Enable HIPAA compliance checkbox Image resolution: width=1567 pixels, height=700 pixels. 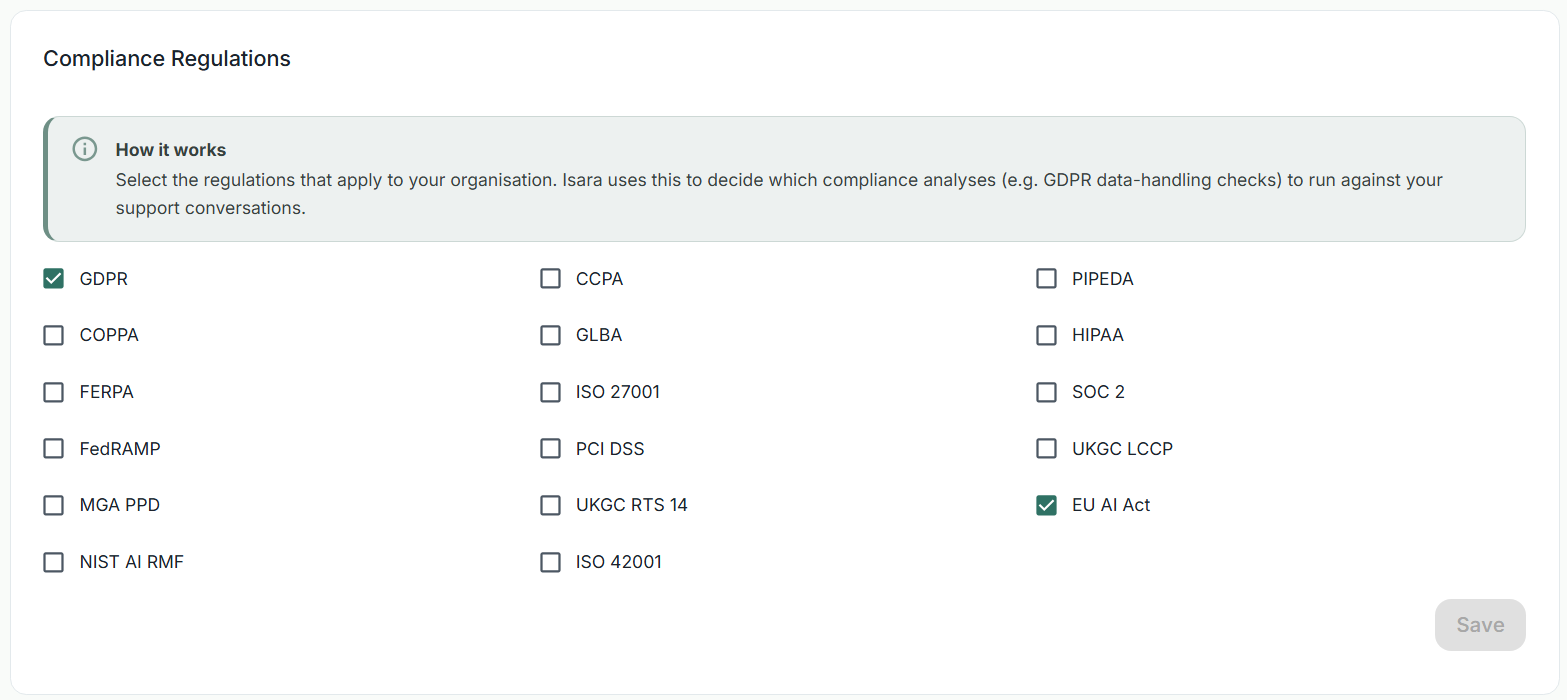tap(1046, 335)
